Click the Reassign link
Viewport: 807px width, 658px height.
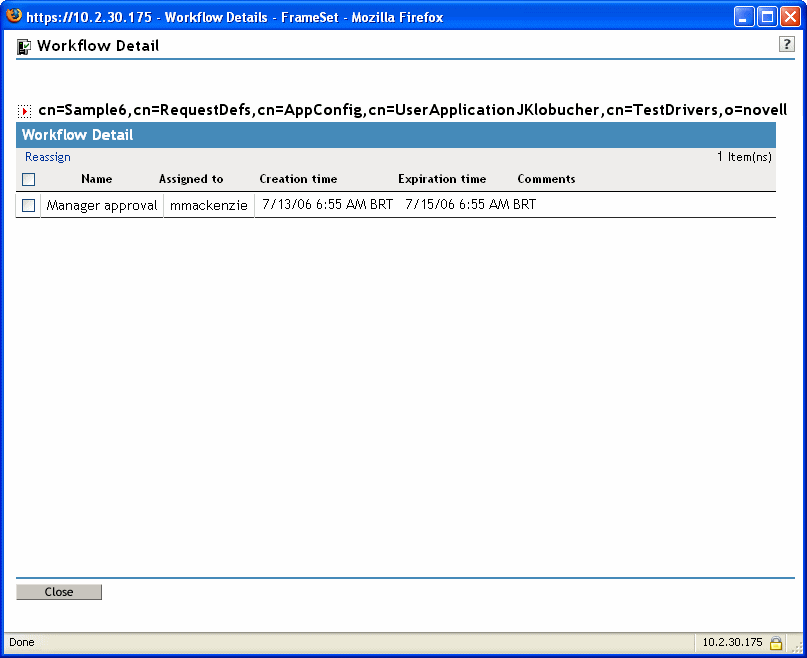tap(48, 157)
